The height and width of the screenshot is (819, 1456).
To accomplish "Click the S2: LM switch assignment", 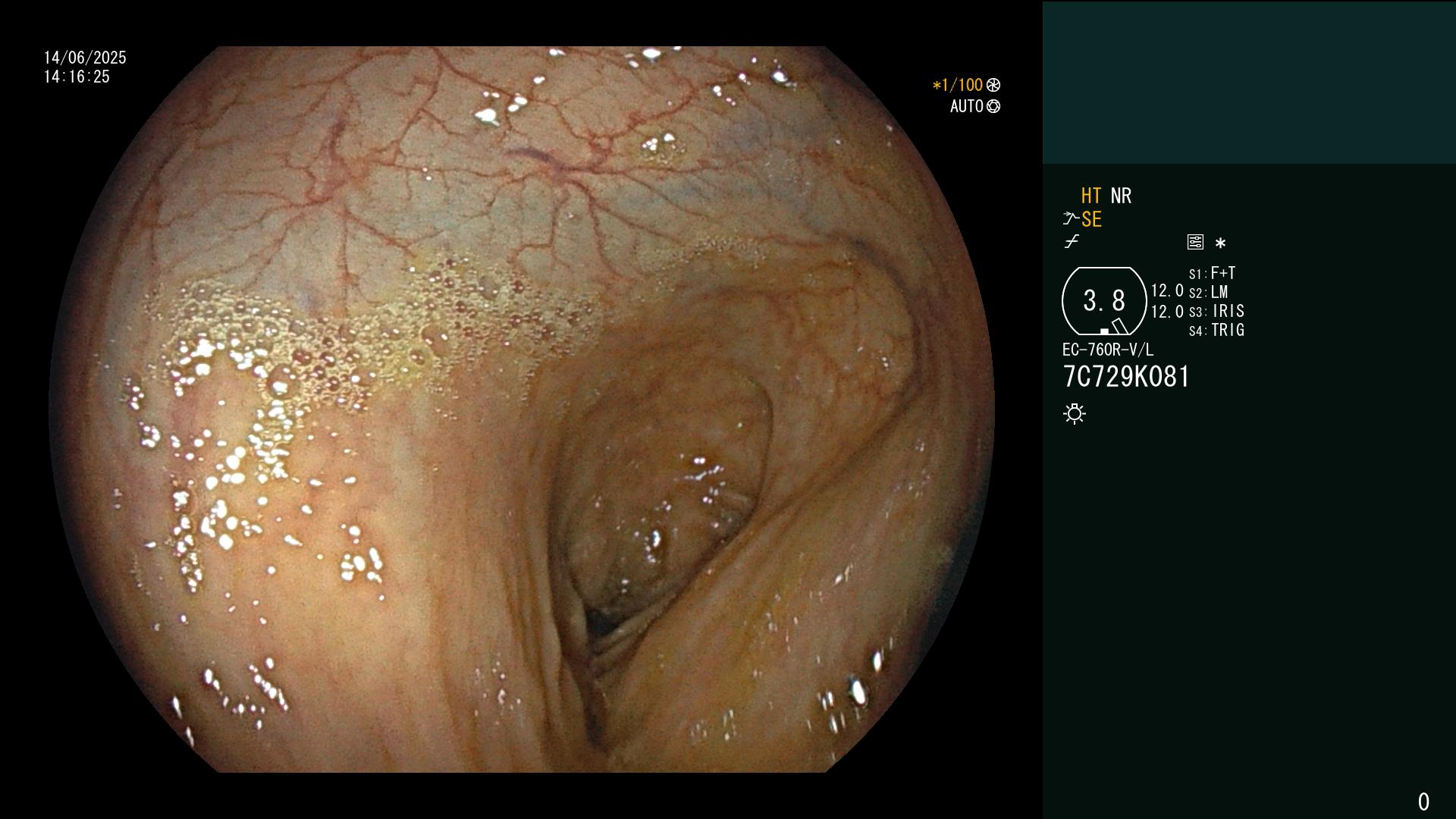I will (x=1209, y=292).
